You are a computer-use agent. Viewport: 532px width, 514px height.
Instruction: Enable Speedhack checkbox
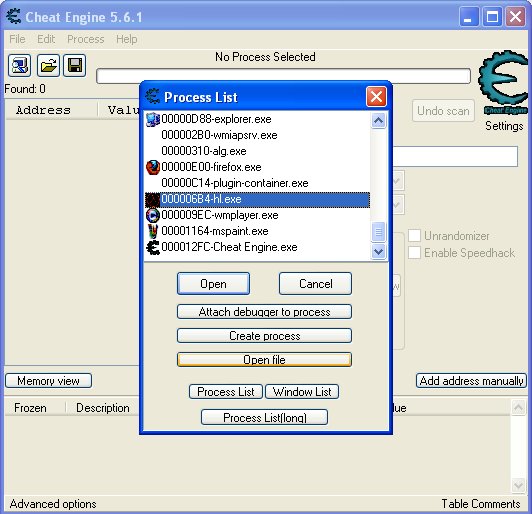[x=414, y=252]
